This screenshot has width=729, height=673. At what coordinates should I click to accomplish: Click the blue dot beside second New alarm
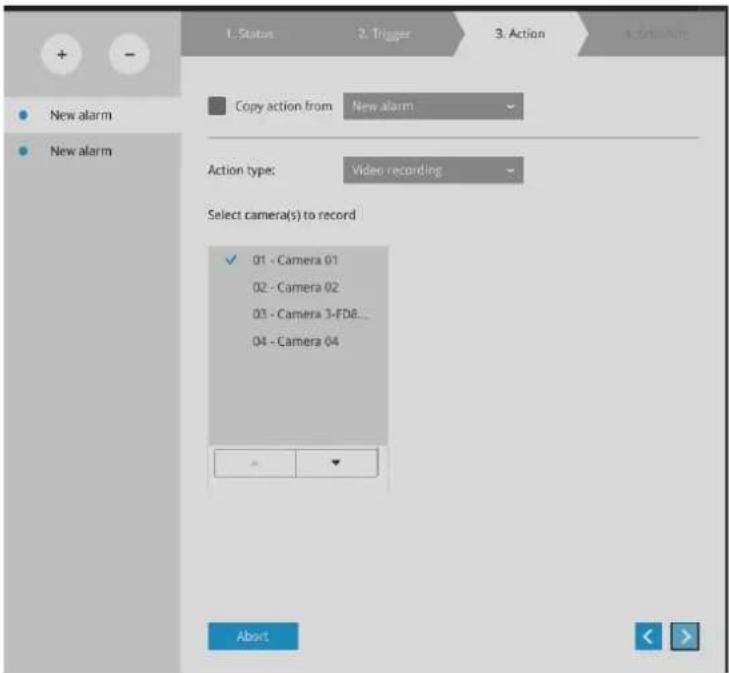point(23,151)
